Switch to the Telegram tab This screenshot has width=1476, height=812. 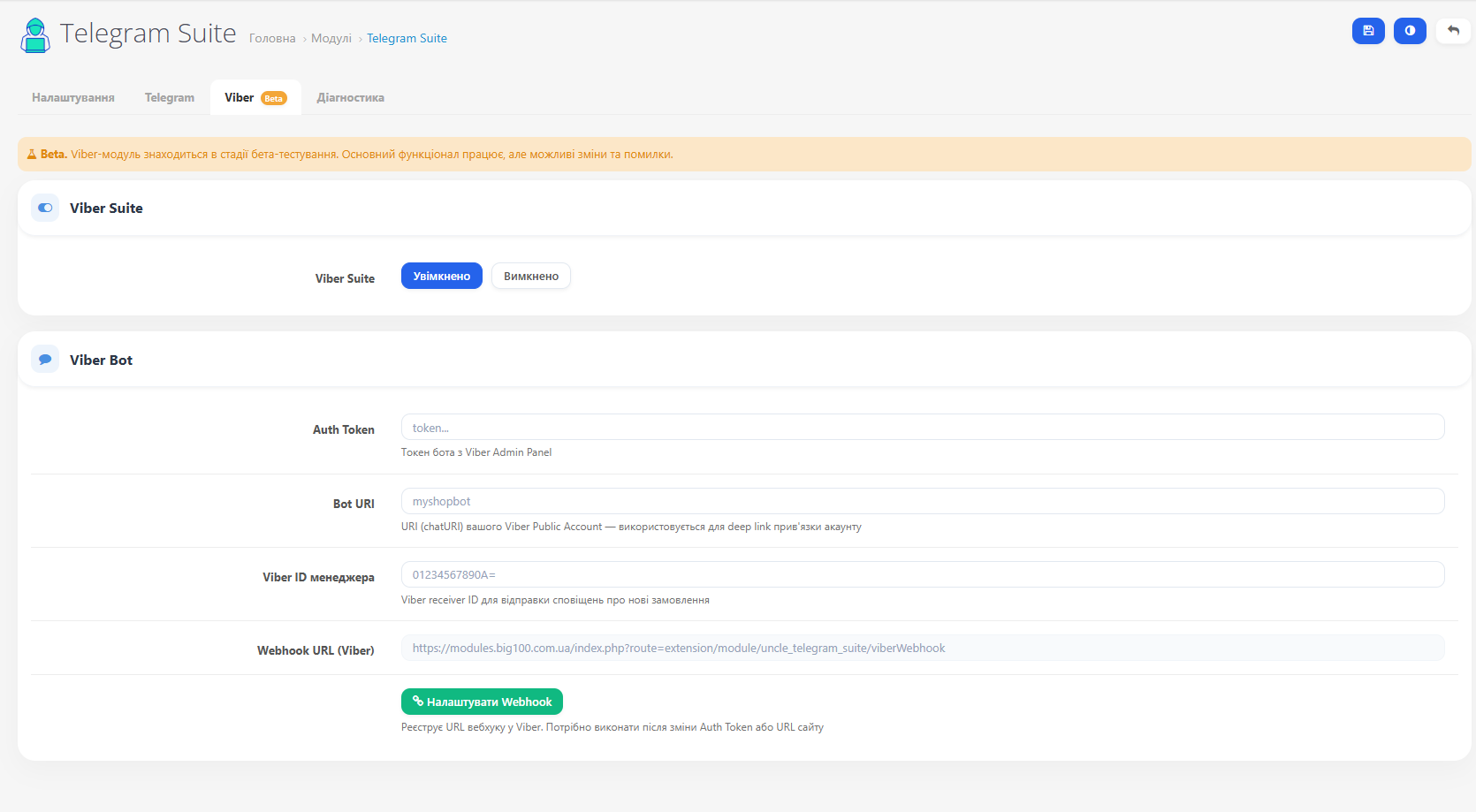(170, 97)
